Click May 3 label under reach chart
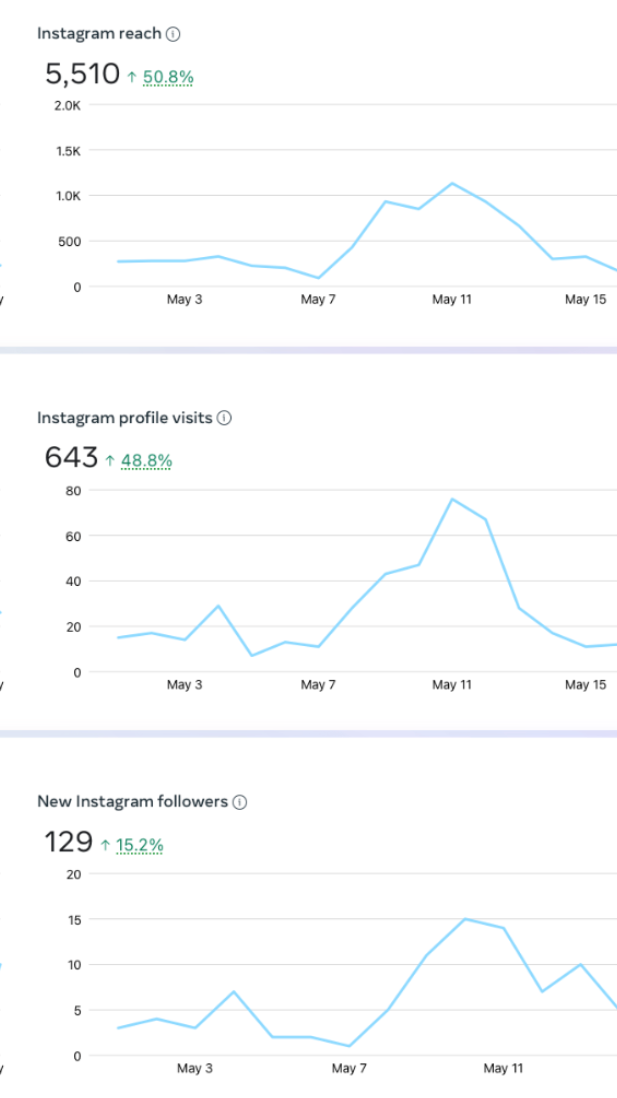Viewport: 617px width, 1098px height. pyautogui.click(x=184, y=300)
